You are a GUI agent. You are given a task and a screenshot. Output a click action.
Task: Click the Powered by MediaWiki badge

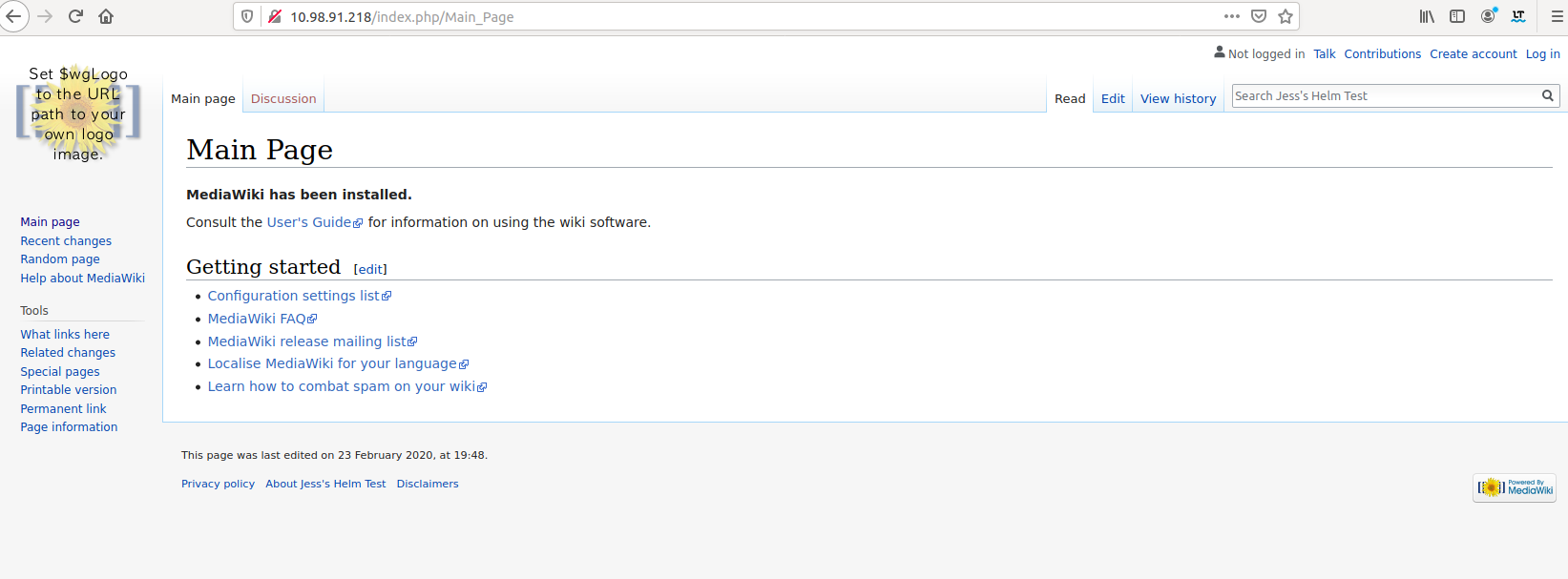point(1515,487)
